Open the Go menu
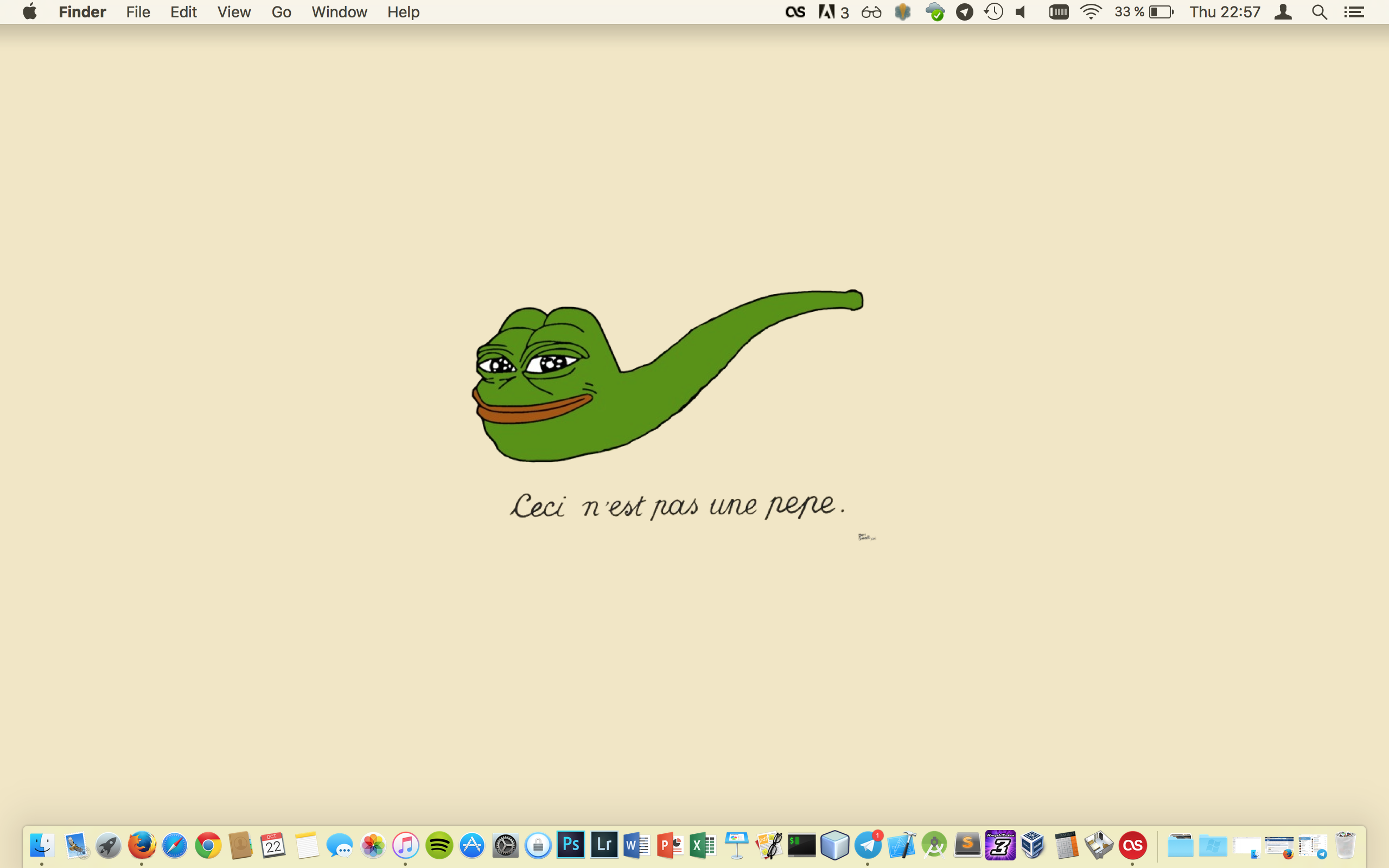Screen dimensions: 1389x868 pyautogui.click(x=281, y=11)
